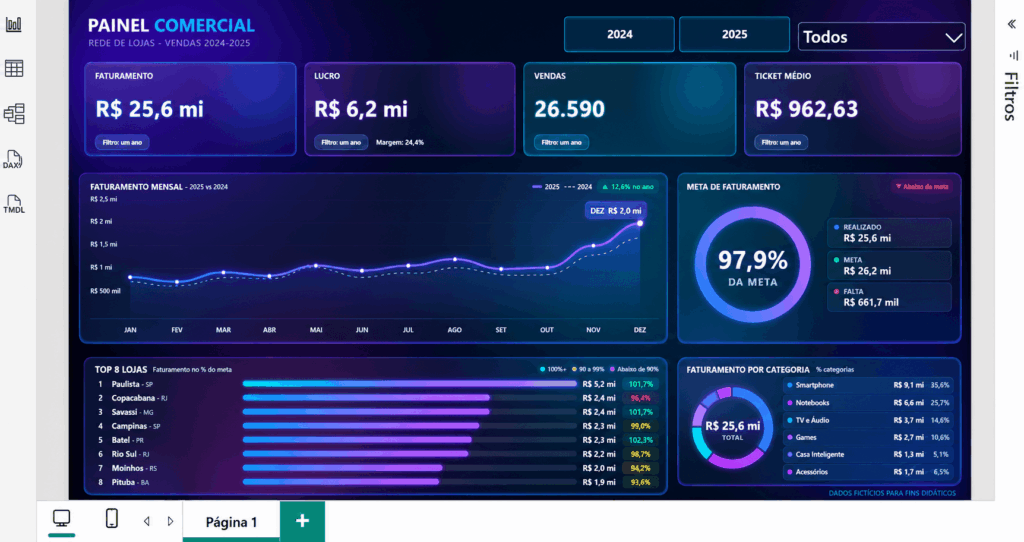Click the DEZ R$ 2,0 mi tooltip
The height and width of the screenshot is (542, 1024).
click(x=615, y=211)
